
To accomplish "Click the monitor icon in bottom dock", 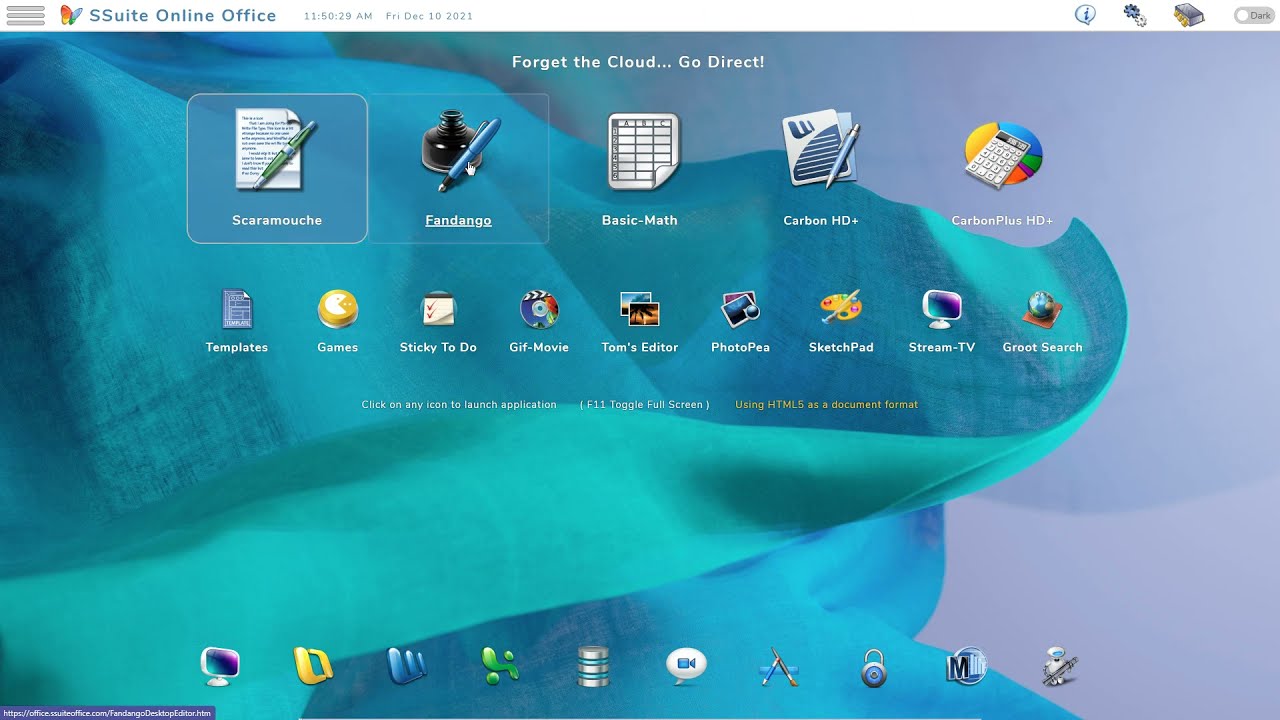I will pos(220,667).
